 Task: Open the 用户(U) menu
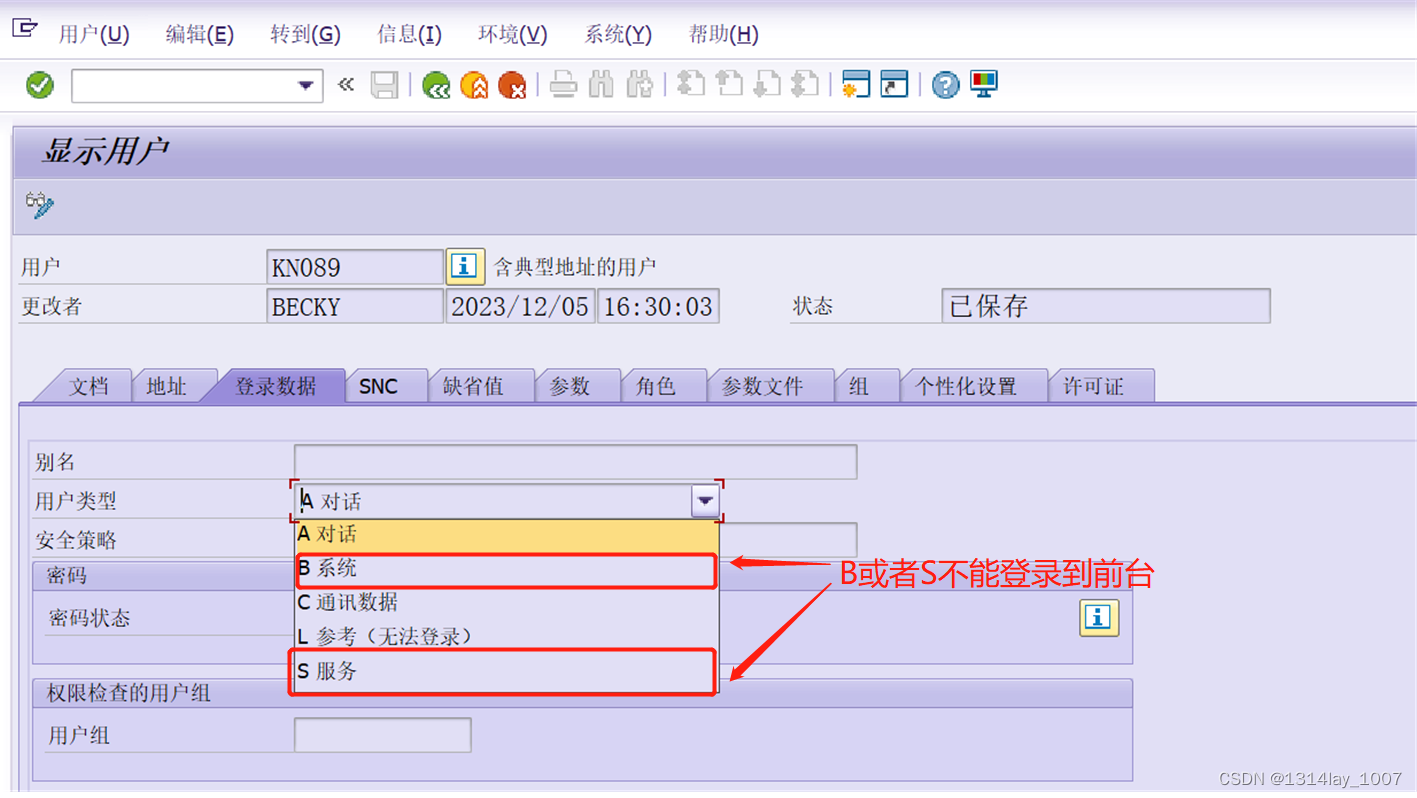pyautogui.click(x=94, y=34)
